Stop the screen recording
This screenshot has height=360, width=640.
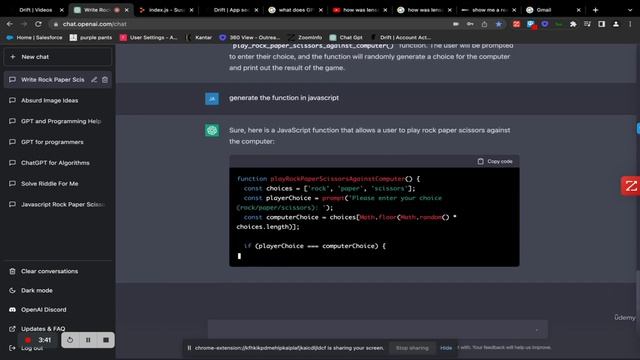[x=106, y=340]
